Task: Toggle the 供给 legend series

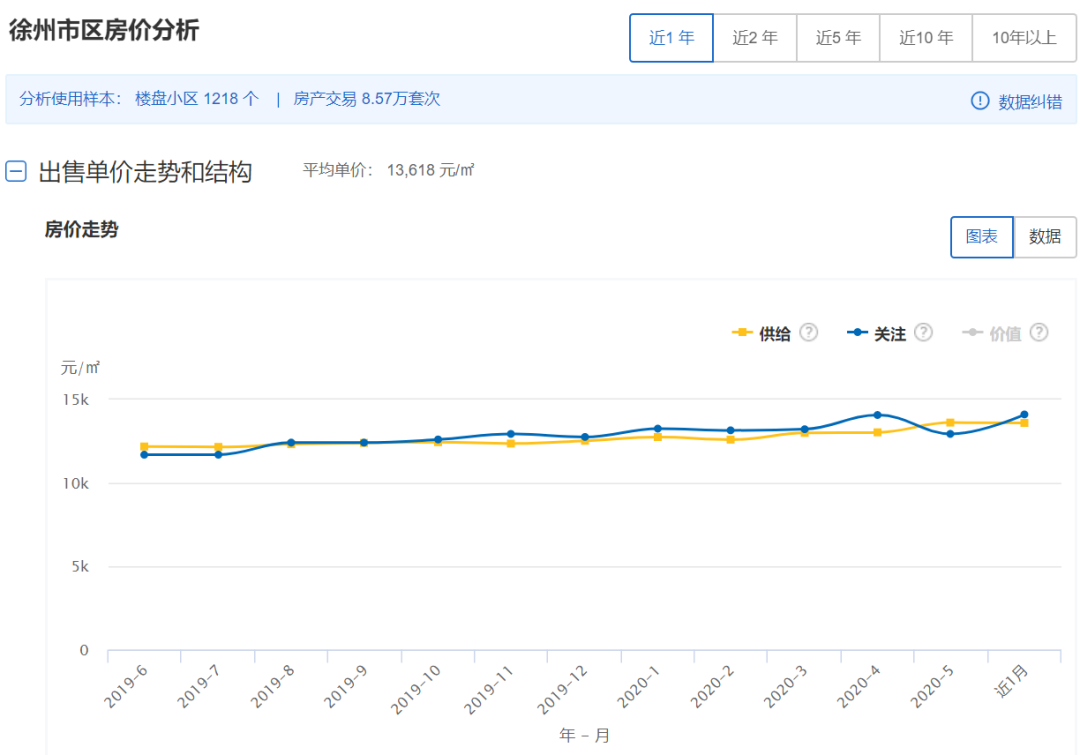Action: click(774, 334)
